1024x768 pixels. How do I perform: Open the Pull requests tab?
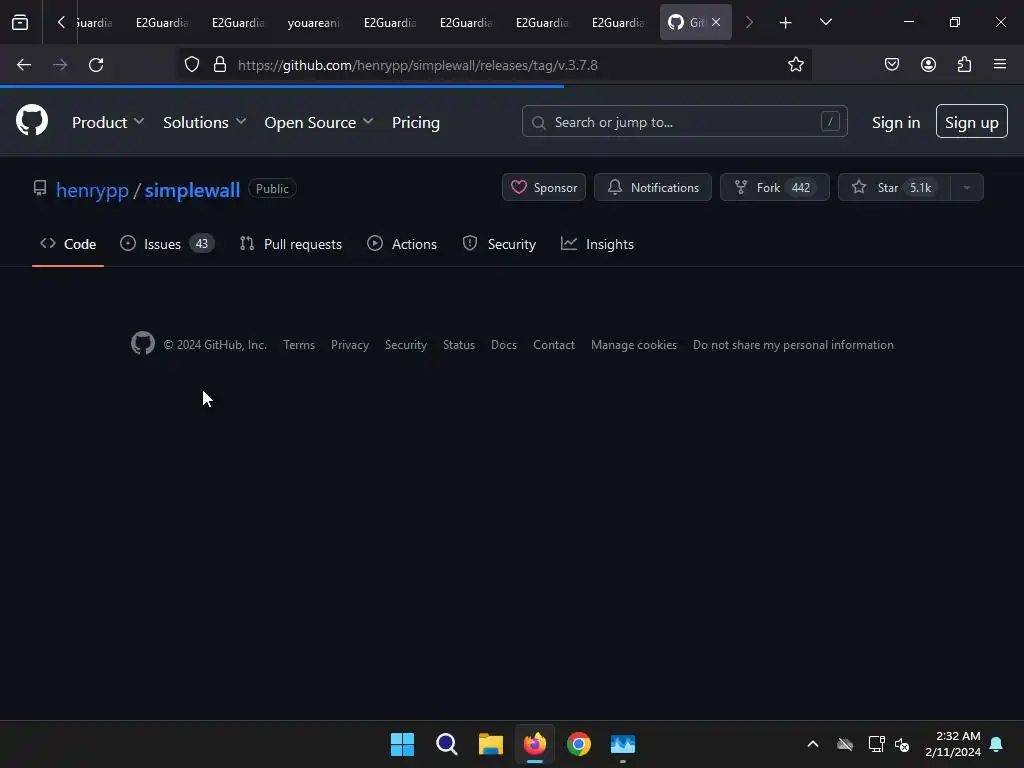click(x=291, y=244)
